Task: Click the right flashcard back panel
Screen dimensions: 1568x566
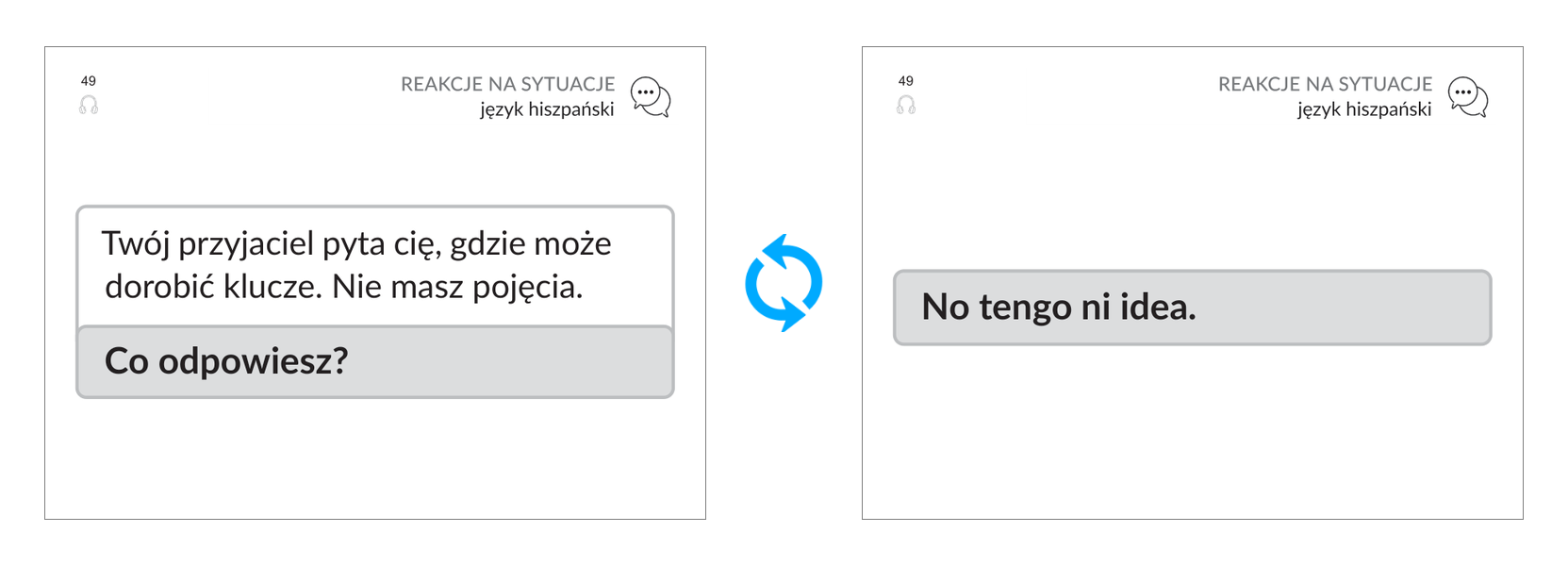Action: coord(1193,283)
